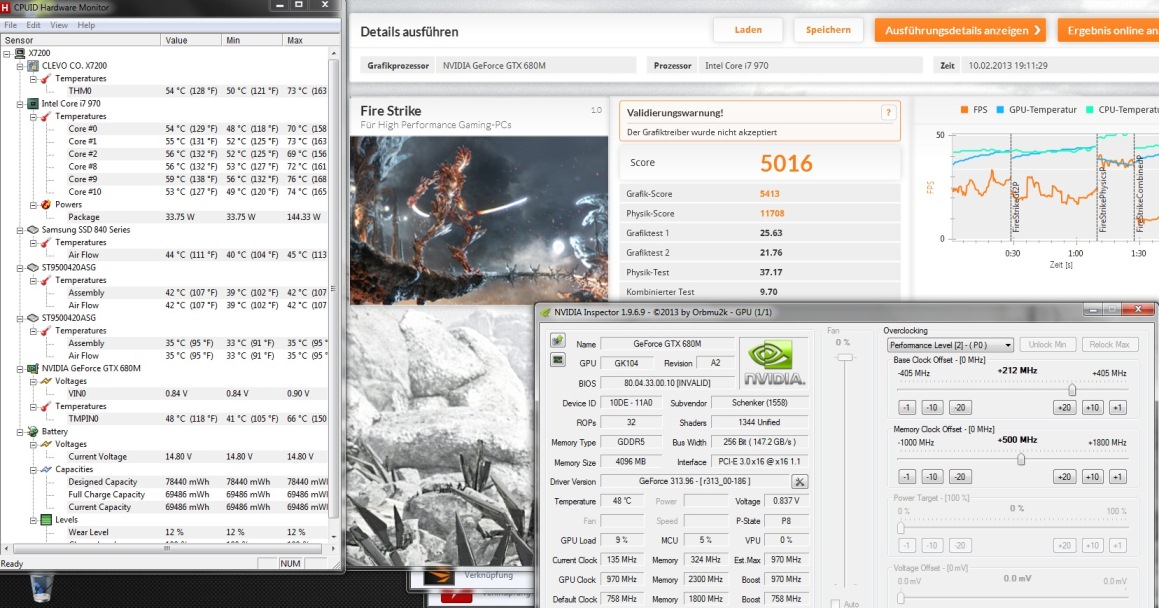
Task: Click the NVIDIA Inspector title bar icon
Action: point(545,312)
